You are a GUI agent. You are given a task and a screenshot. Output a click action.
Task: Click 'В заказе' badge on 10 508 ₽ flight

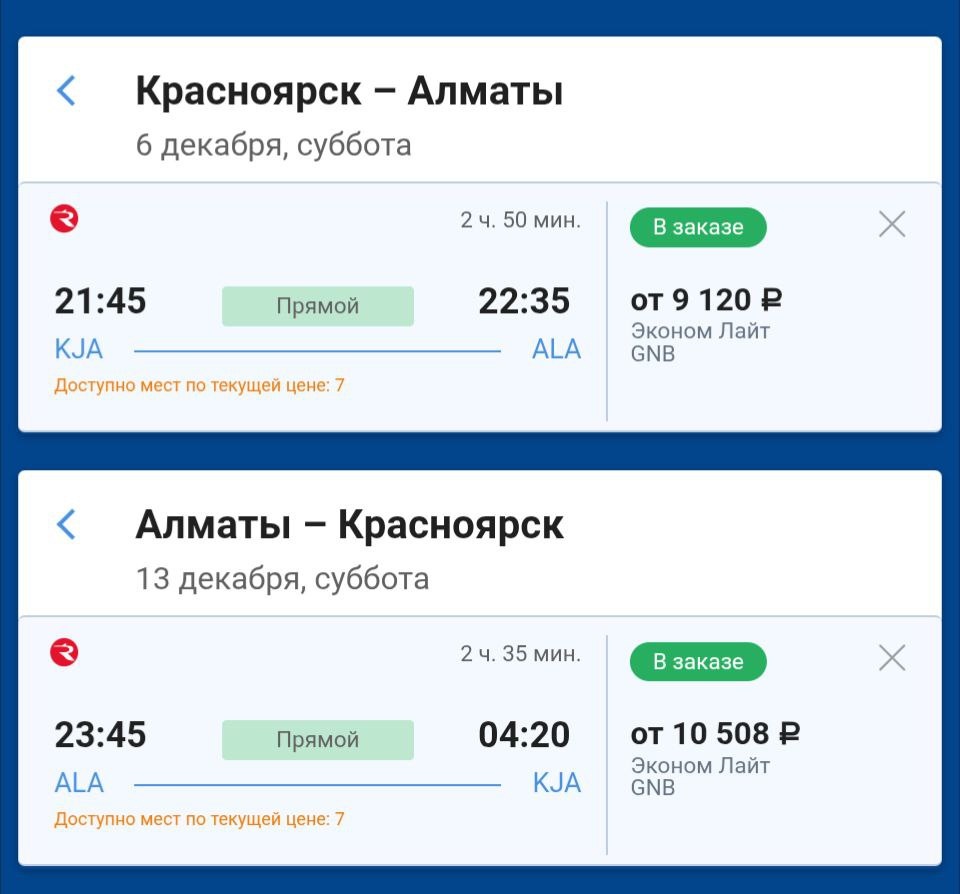(698, 661)
